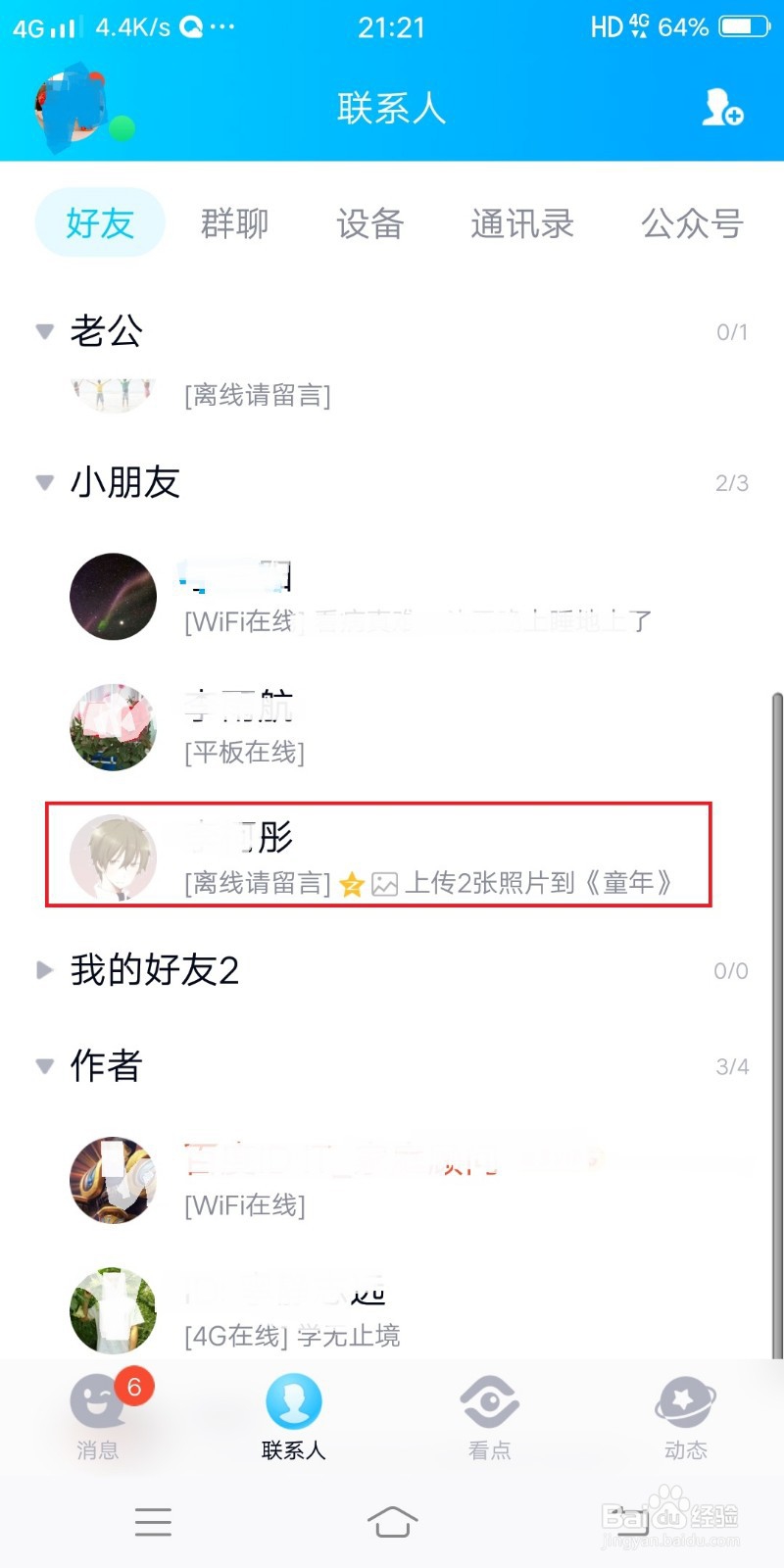Select the 联系人 contacts icon
The width and height of the screenshot is (784, 1568).
(293, 1401)
